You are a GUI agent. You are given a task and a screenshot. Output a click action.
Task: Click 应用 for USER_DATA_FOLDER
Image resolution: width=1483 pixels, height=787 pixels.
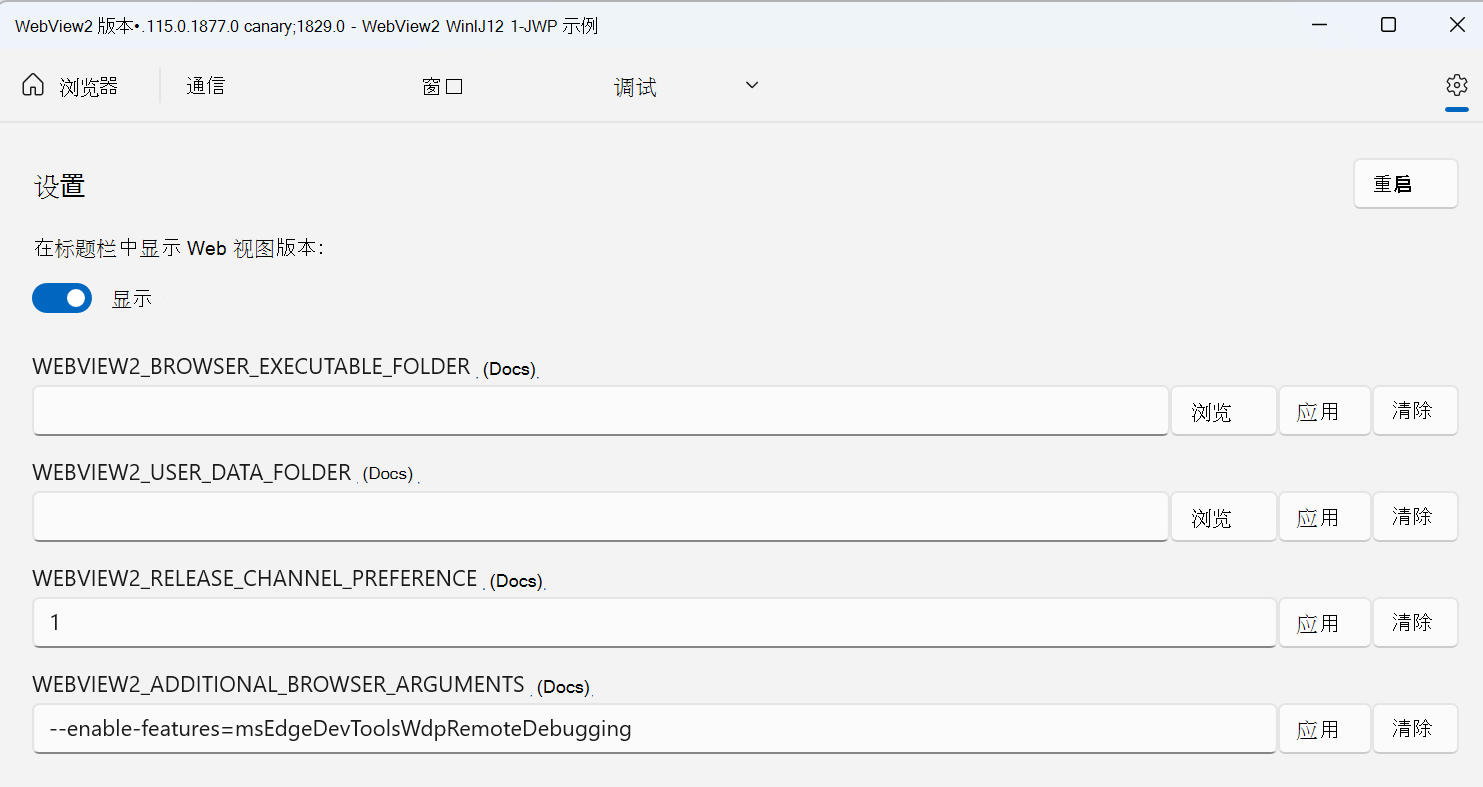1324,517
